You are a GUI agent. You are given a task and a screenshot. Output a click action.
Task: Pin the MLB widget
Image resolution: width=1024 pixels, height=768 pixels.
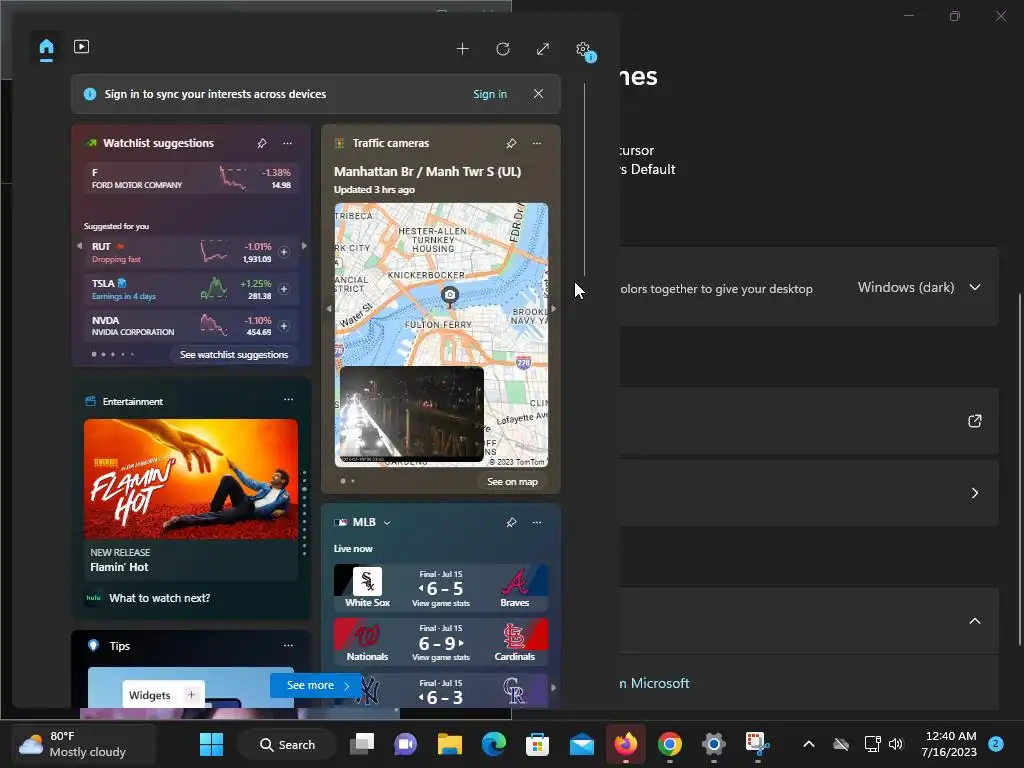pyautogui.click(x=511, y=522)
